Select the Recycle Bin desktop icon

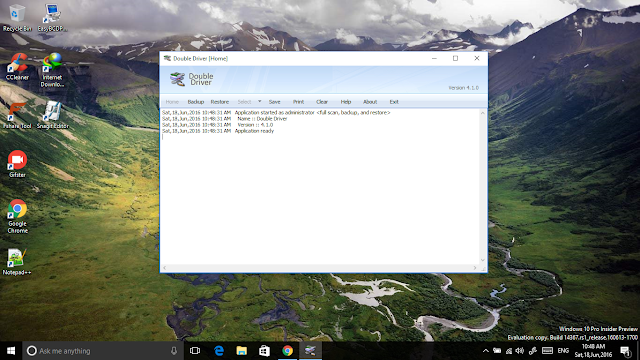[x=17, y=18]
